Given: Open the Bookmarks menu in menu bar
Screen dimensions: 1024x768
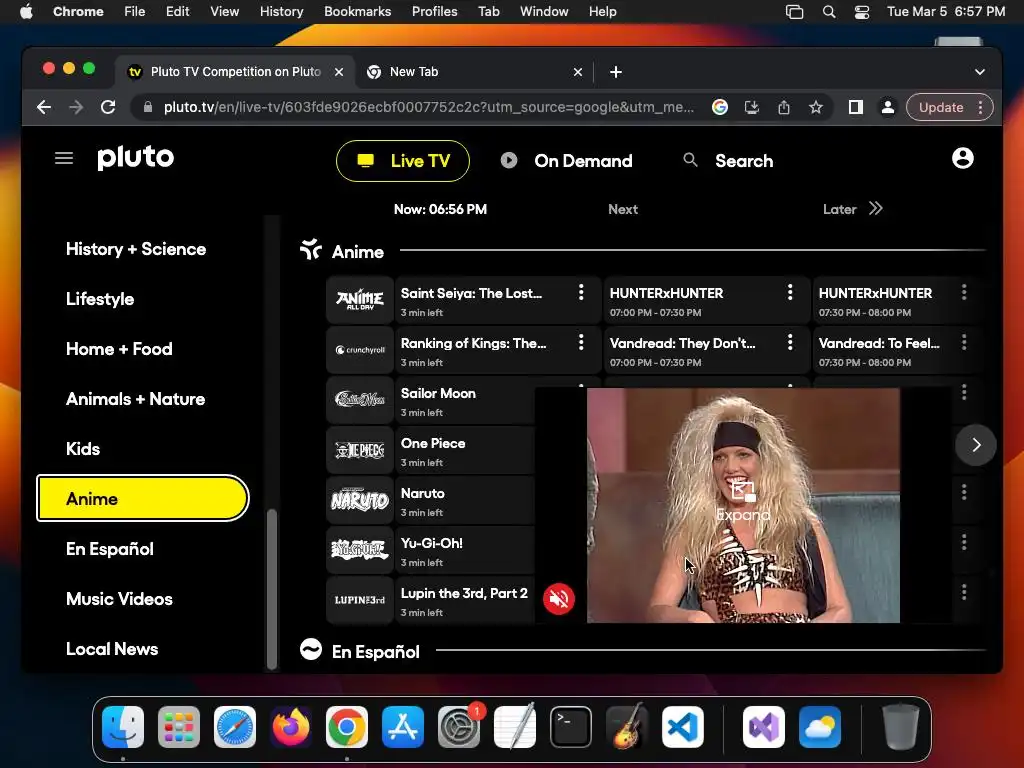Looking at the screenshot, I should 357,11.
